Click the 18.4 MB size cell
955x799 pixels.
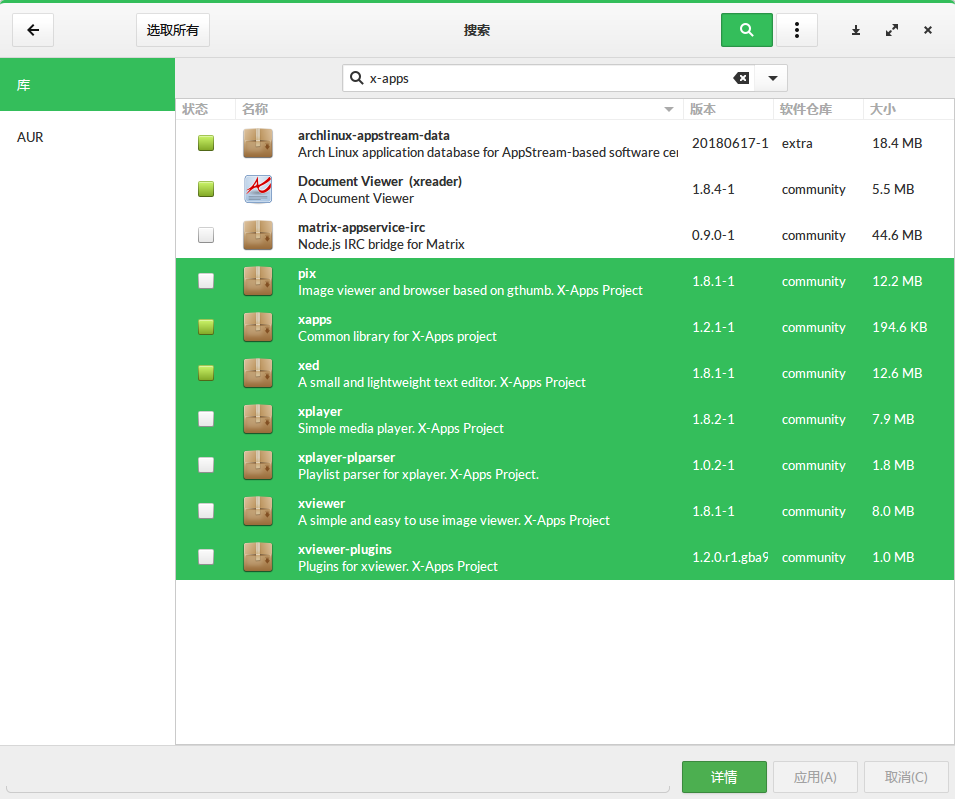897,143
